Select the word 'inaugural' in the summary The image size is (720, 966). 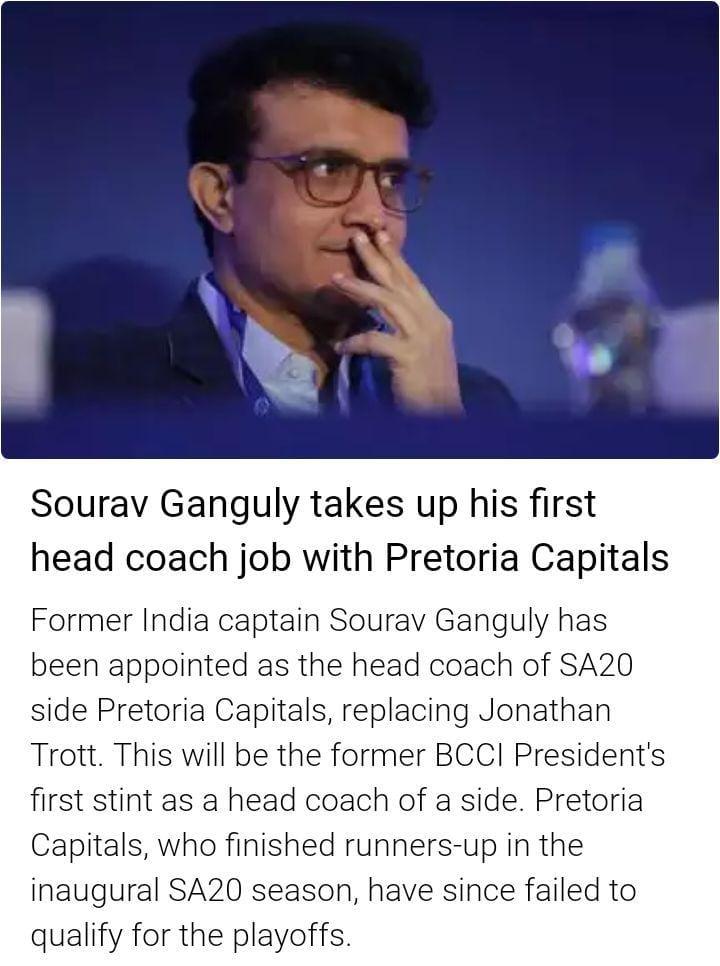[95, 891]
